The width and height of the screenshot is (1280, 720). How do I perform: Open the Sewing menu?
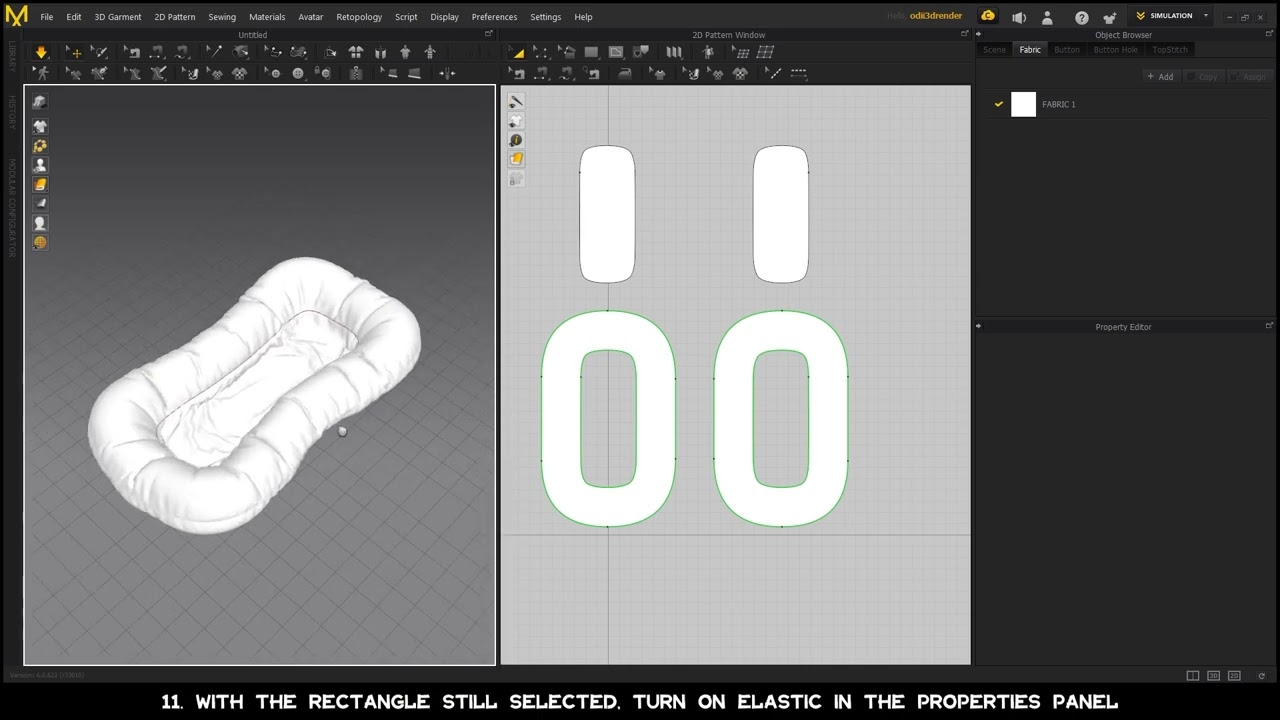(x=222, y=17)
